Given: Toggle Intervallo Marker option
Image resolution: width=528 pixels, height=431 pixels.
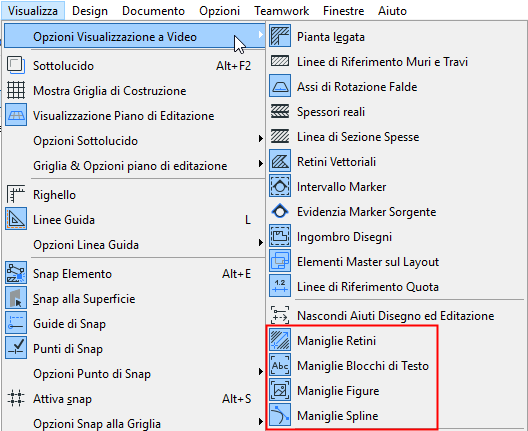Looking at the screenshot, I should 396,187.
